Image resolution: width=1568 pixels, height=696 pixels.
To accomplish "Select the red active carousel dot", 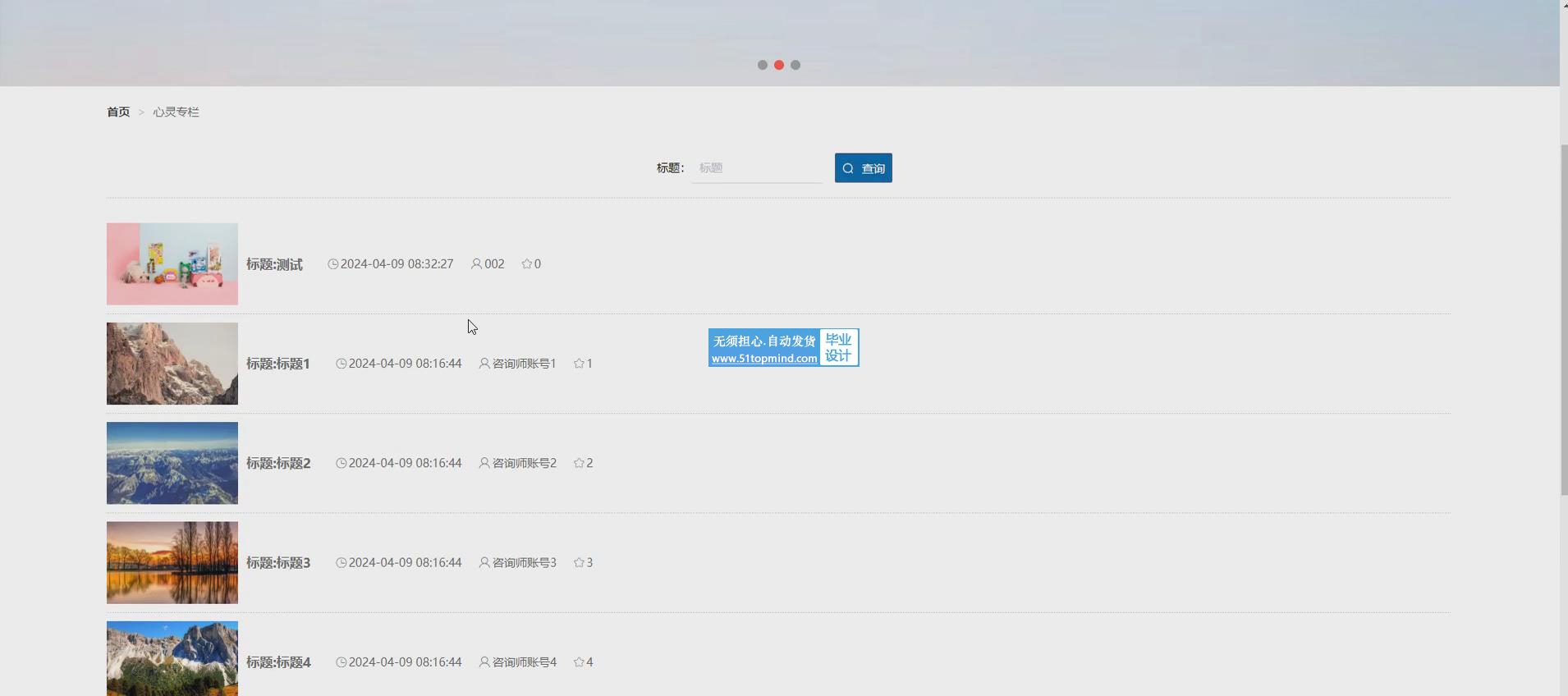I will (779, 65).
